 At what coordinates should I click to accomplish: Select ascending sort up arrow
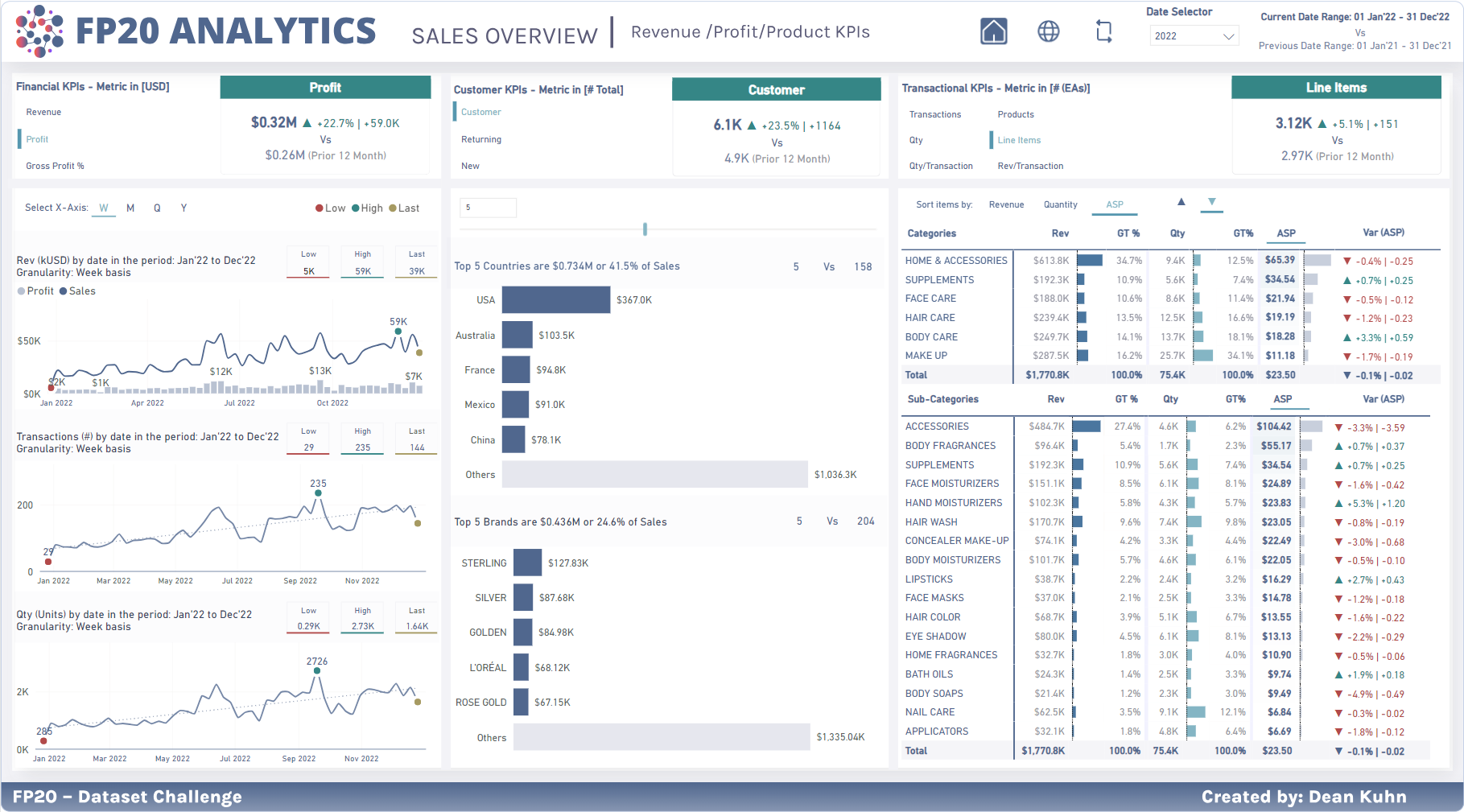click(x=1181, y=202)
